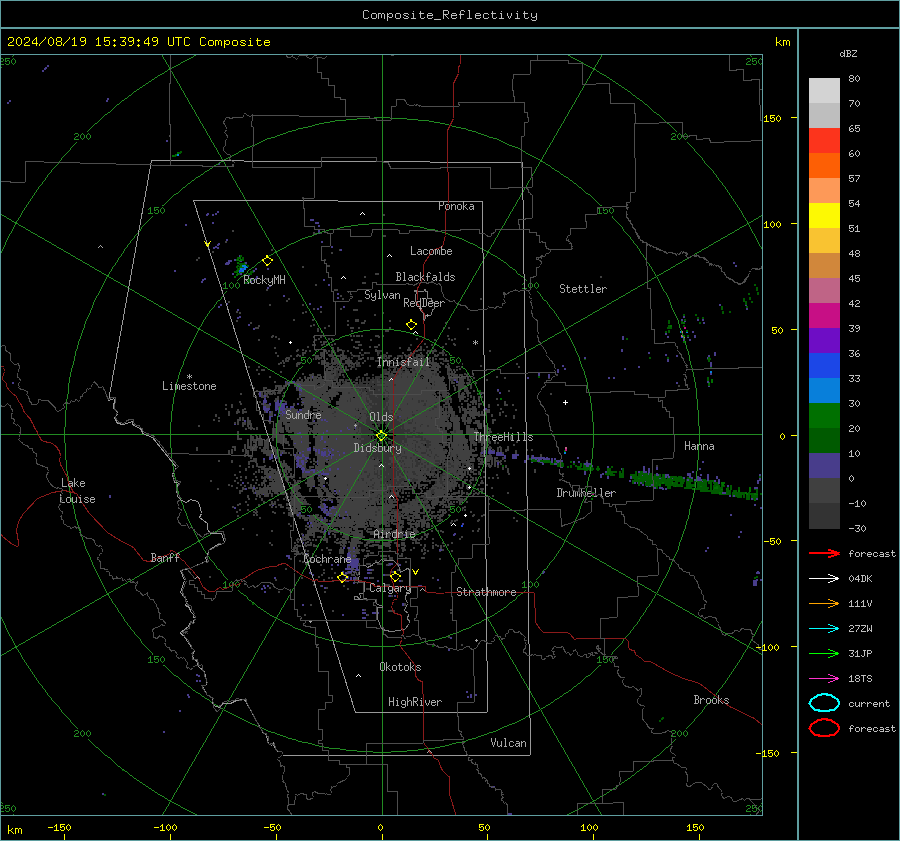
Task: Click the white asterisk east of Innisfail
Action: coord(475,343)
